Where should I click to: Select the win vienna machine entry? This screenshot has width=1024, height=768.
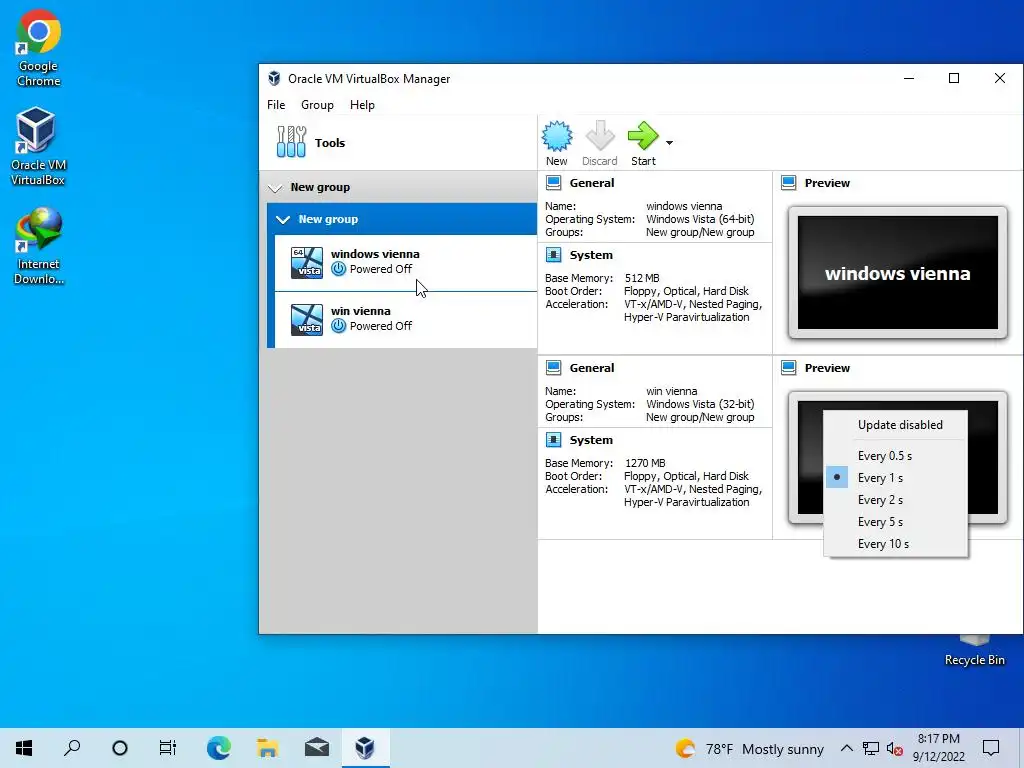click(x=406, y=319)
